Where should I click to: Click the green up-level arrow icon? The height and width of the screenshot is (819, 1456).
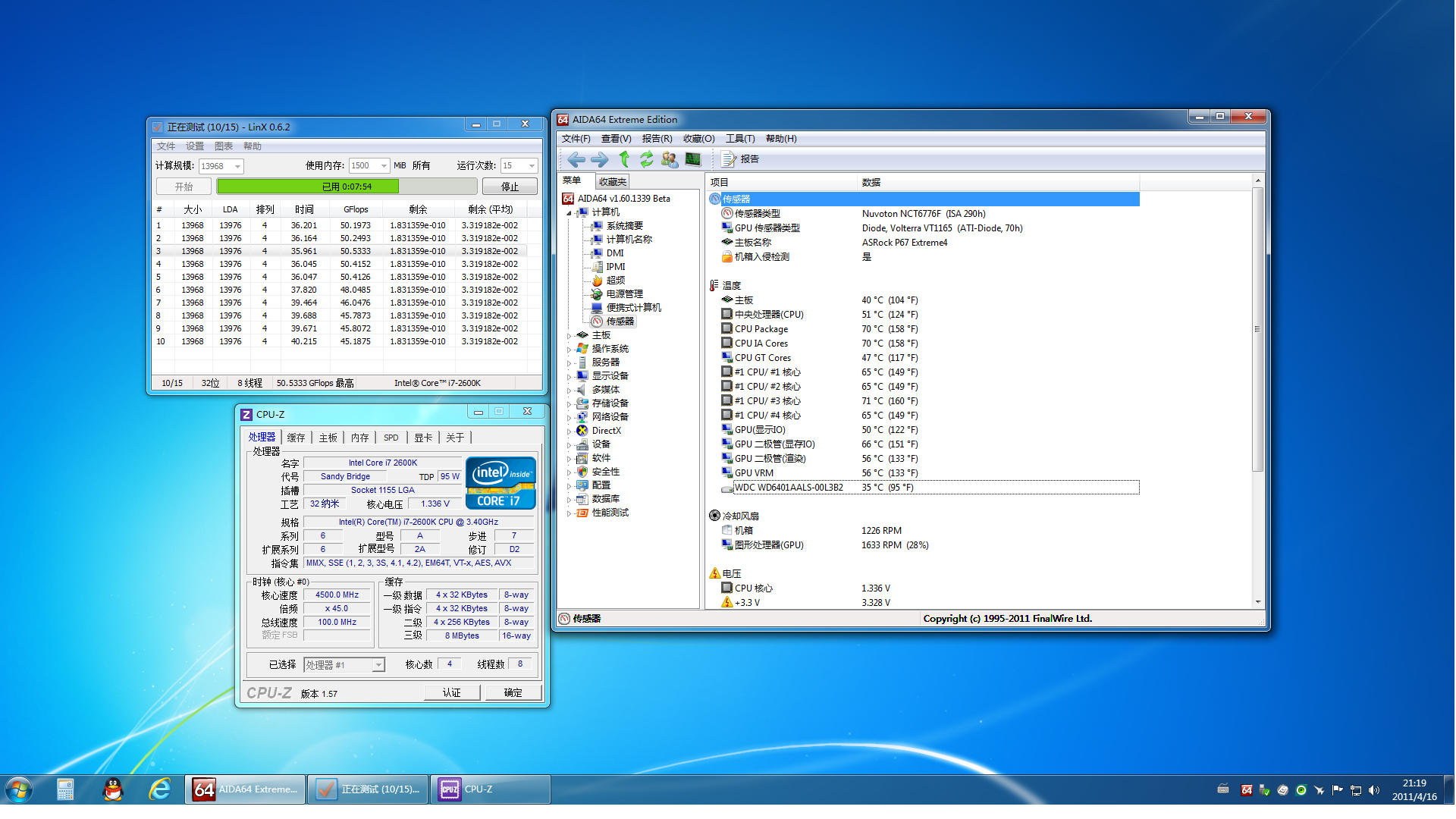[x=623, y=159]
